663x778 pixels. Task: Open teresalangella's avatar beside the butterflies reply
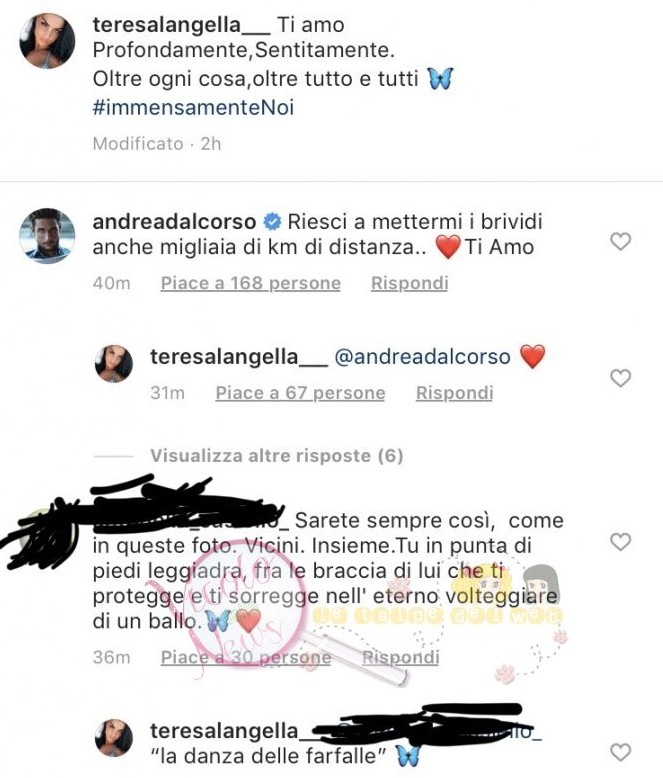click(114, 738)
